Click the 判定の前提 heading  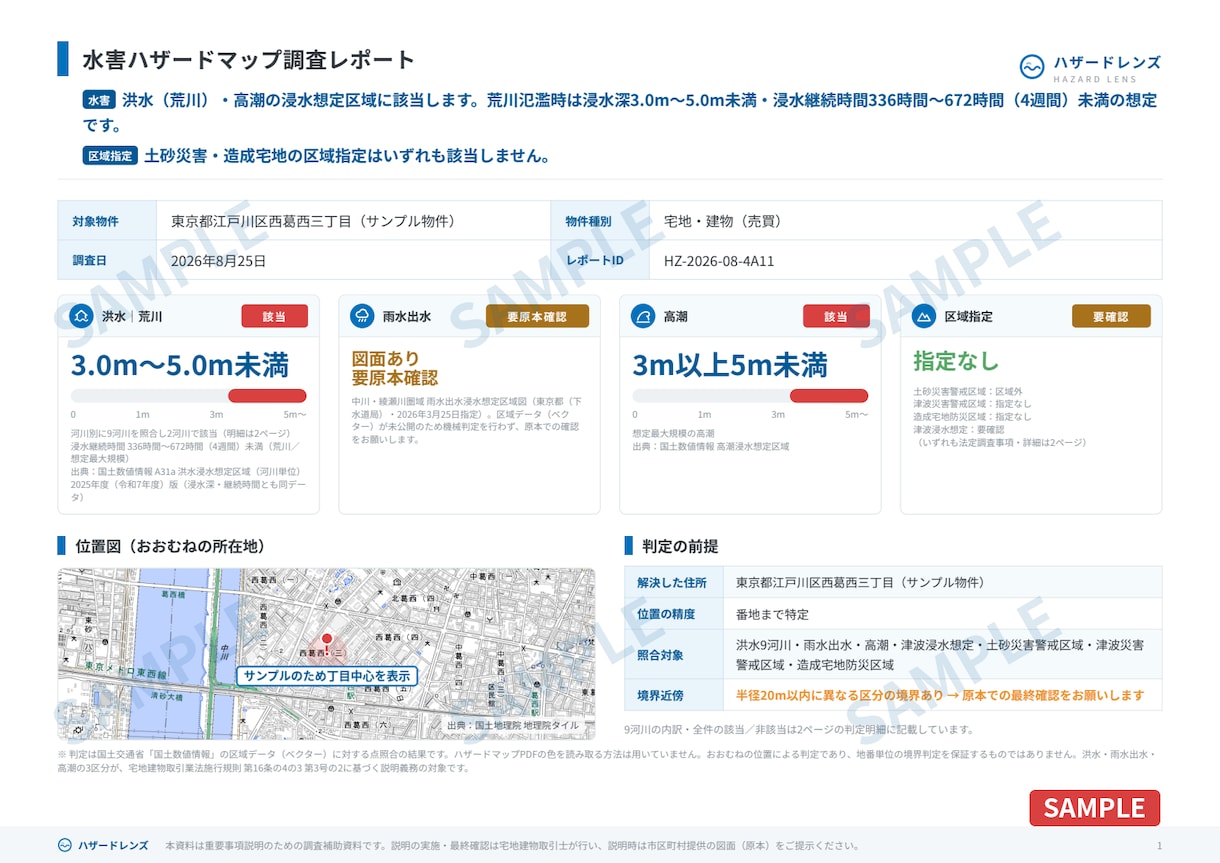[x=680, y=546]
